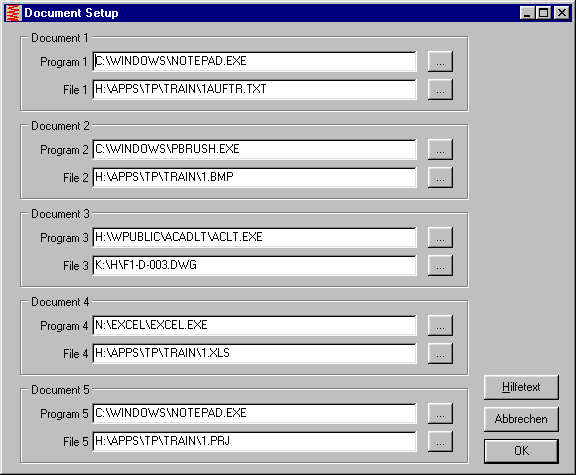The width and height of the screenshot is (576, 475).
Task: Cancel with the Abbrechen button
Action: coord(521,419)
